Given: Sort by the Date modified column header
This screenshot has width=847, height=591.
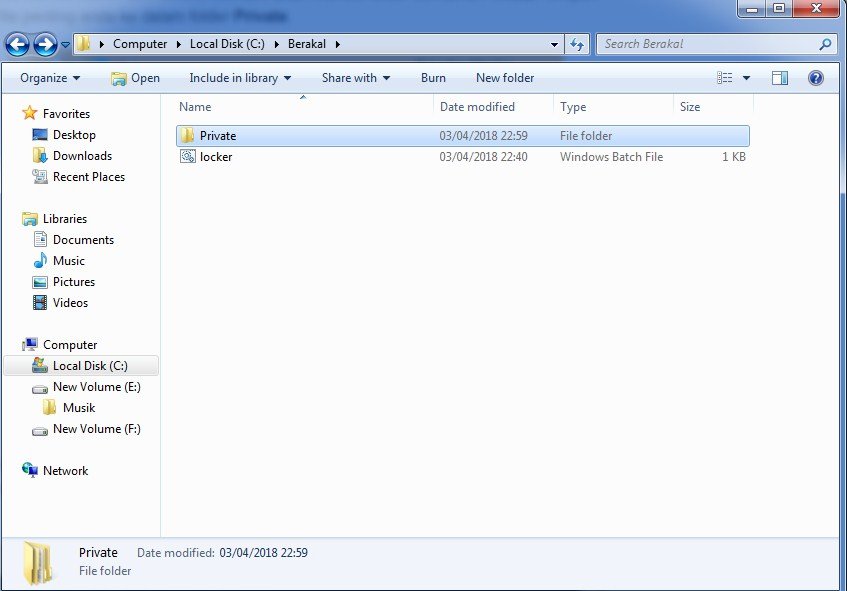Looking at the screenshot, I should [493, 106].
